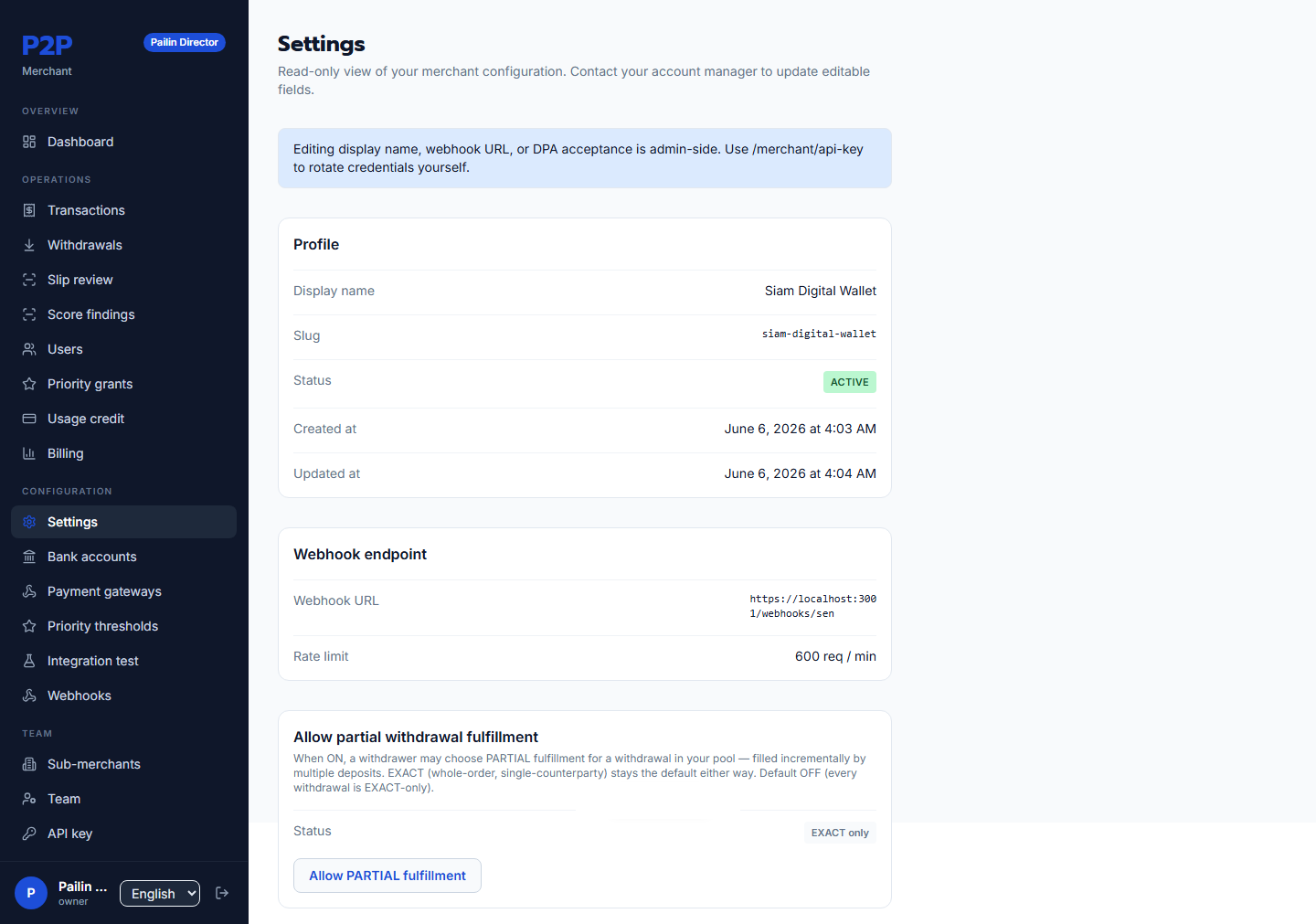Click the Bank accounts building icon
Image resolution: width=1316 pixels, height=924 pixels.
(x=29, y=557)
